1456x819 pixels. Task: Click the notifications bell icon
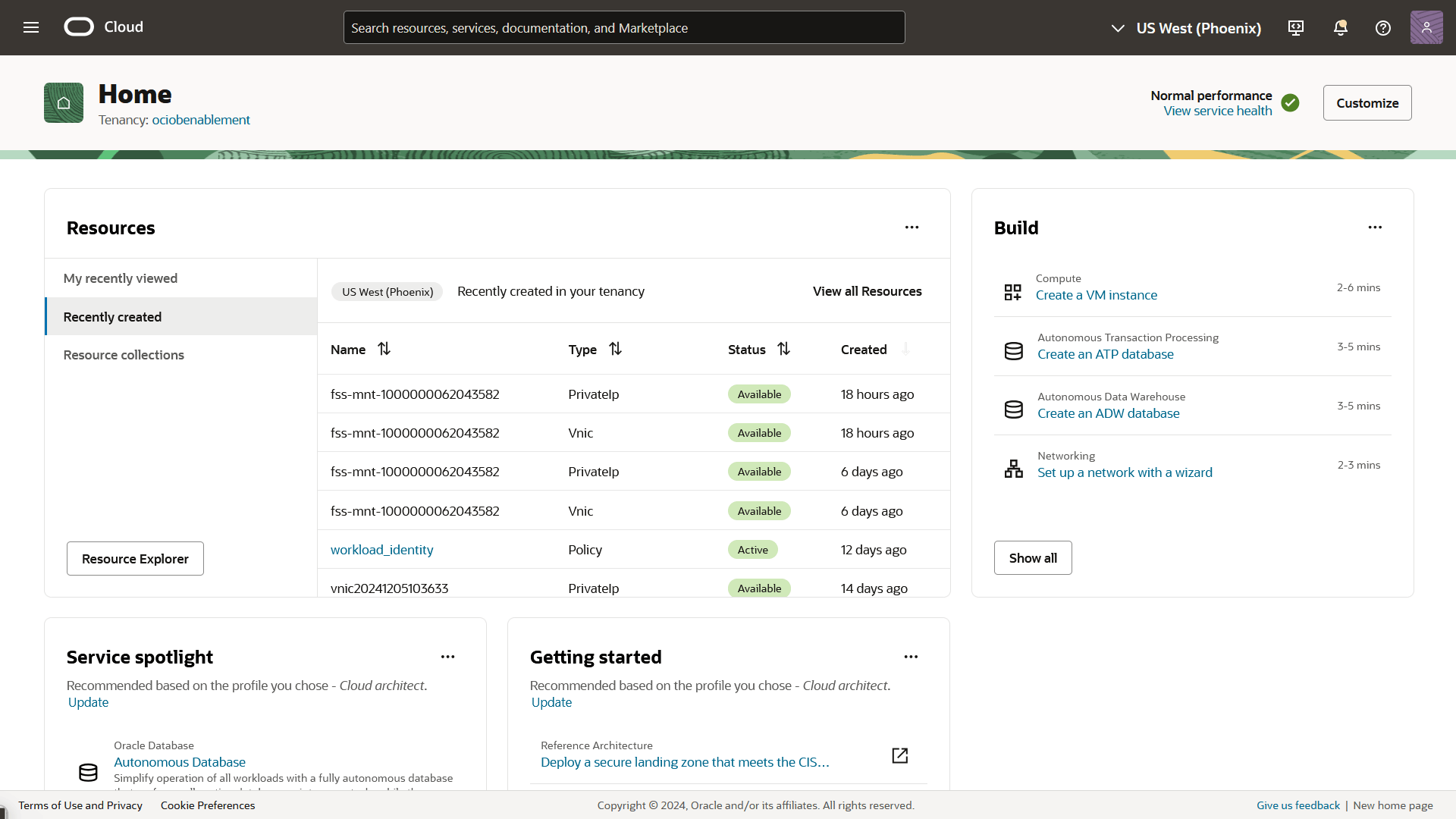coord(1340,28)
